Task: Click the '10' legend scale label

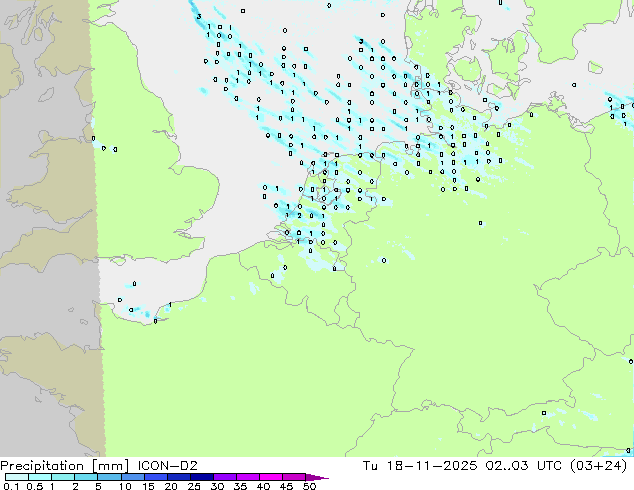Action: [x=125, y=486]
